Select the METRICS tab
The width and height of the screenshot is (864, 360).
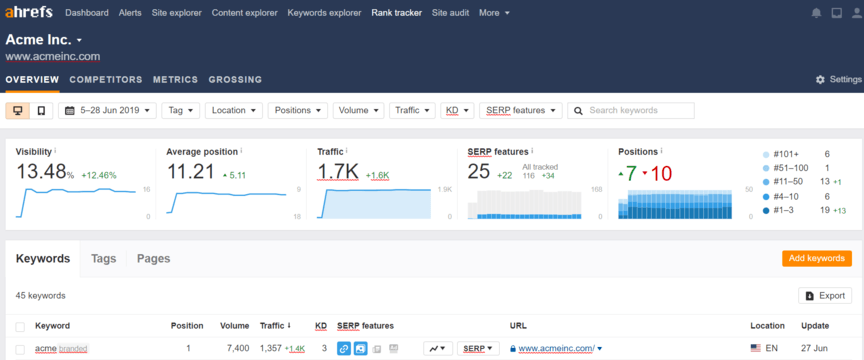coord(175,80)
